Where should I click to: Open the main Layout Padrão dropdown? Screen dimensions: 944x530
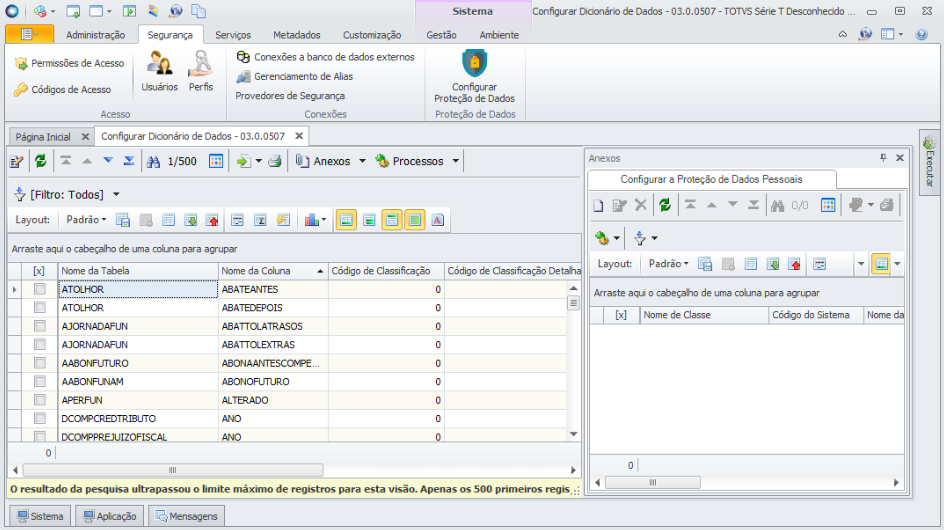click(x=86, y=220)
